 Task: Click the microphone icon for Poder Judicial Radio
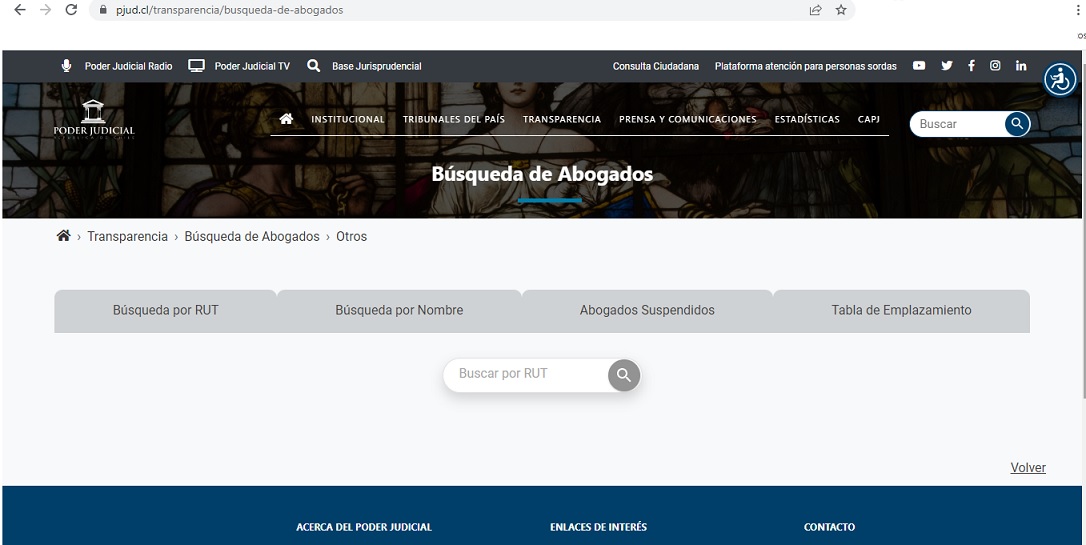tap(66, 66)
